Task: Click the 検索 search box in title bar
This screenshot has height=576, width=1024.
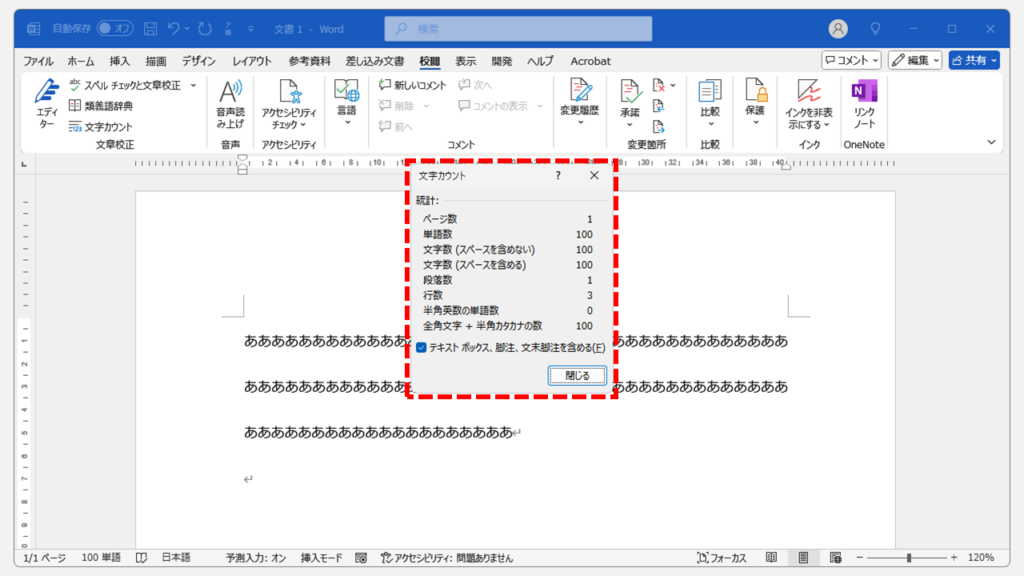Action: click(x=518, y=29)
